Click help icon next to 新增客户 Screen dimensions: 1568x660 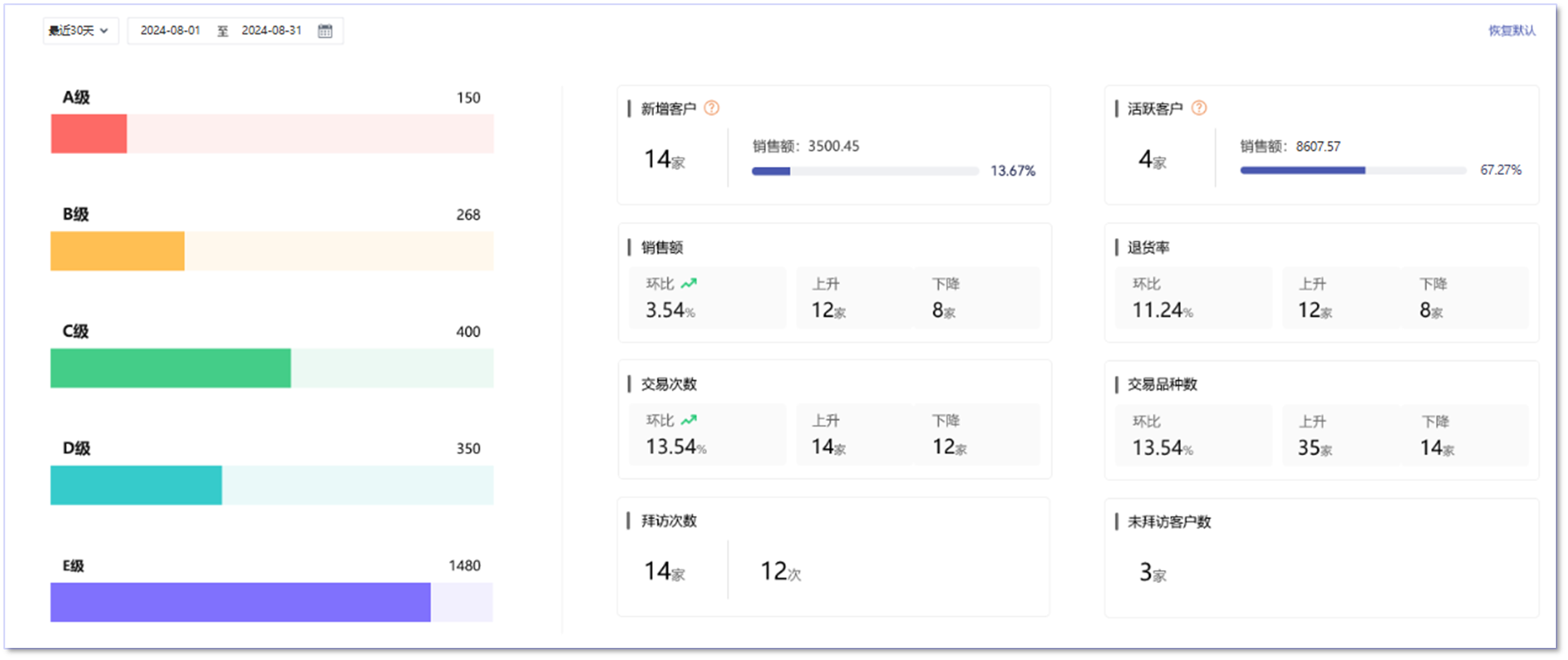[711, 109]
